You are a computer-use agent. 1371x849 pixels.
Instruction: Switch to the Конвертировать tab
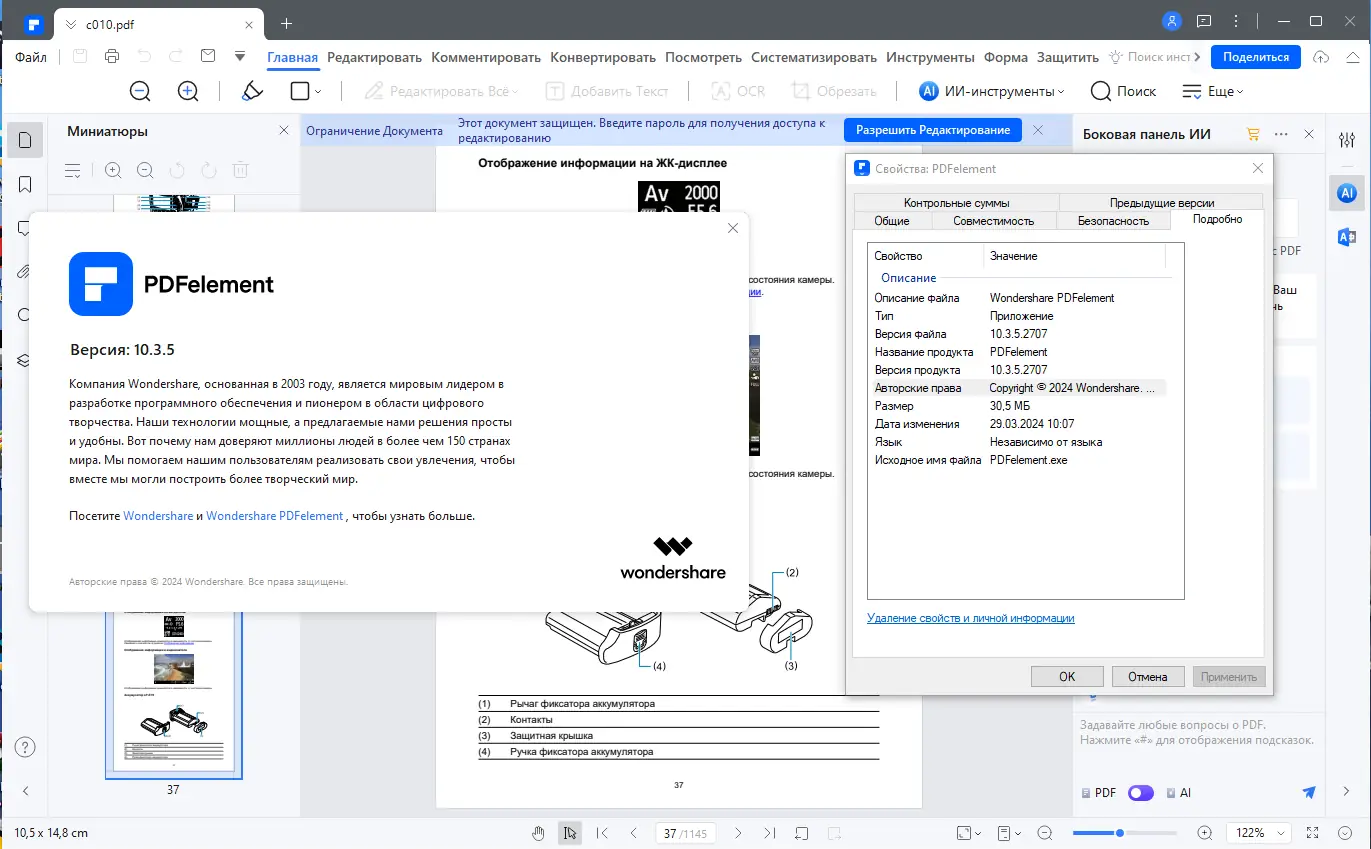603,57
